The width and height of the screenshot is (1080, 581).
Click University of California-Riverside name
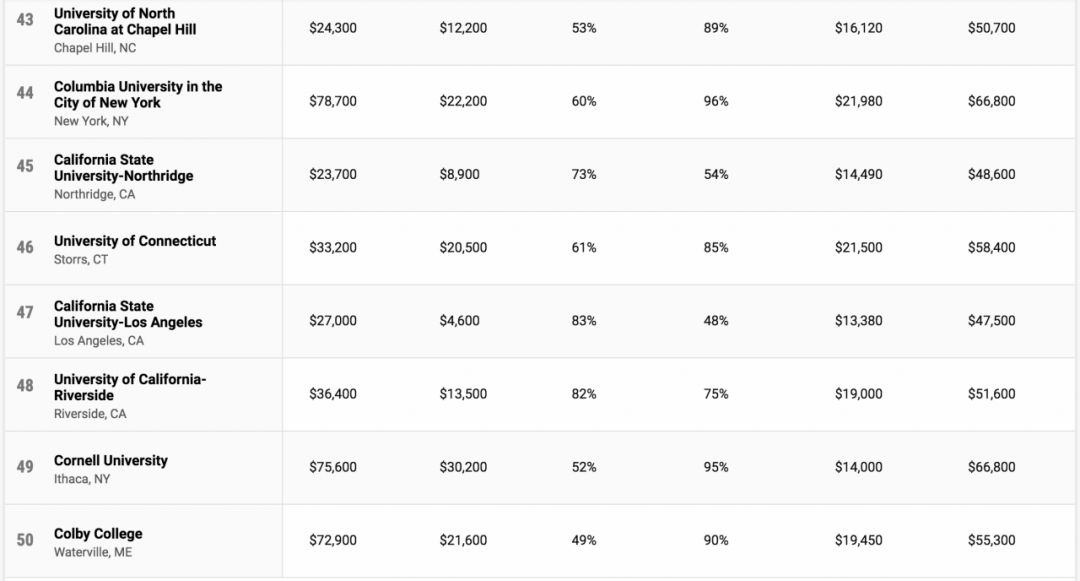pyautogui.click(x=130, y=387)
